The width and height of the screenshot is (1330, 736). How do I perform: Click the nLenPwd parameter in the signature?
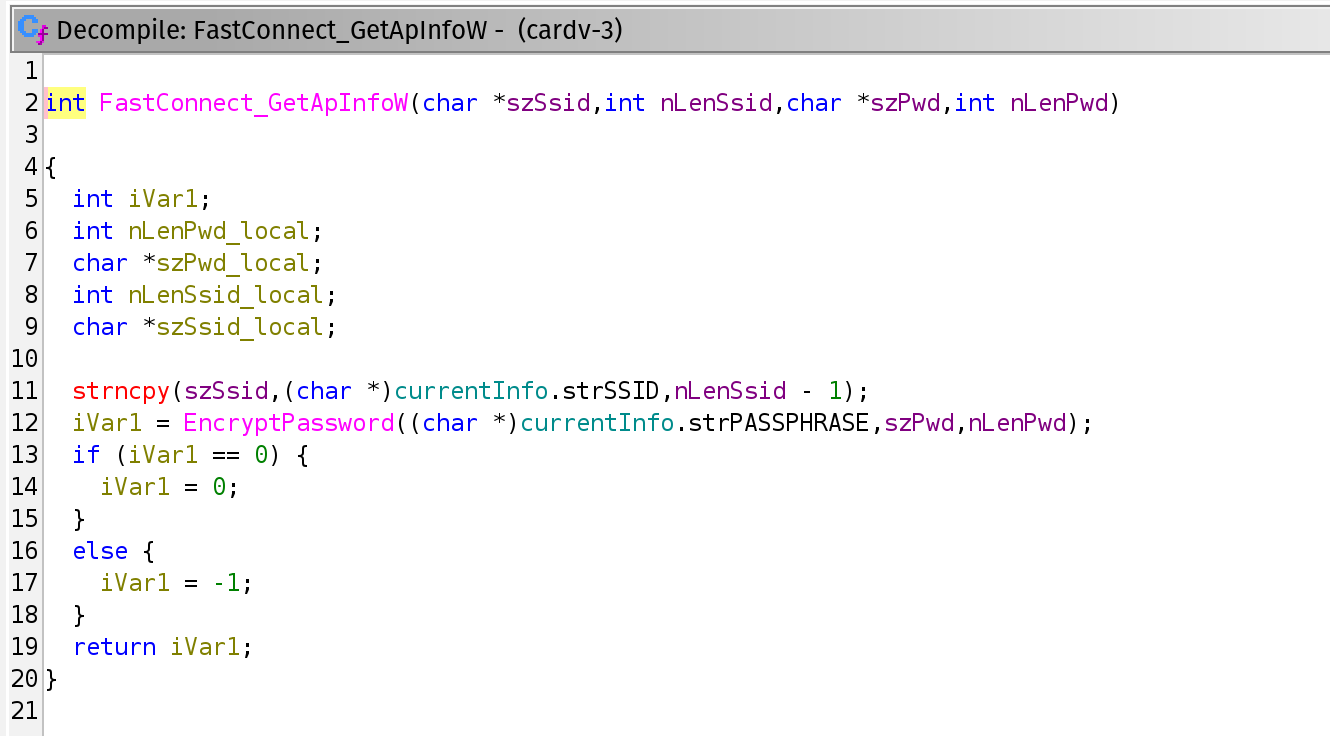pyautogui.click(x=1059, y=103)
